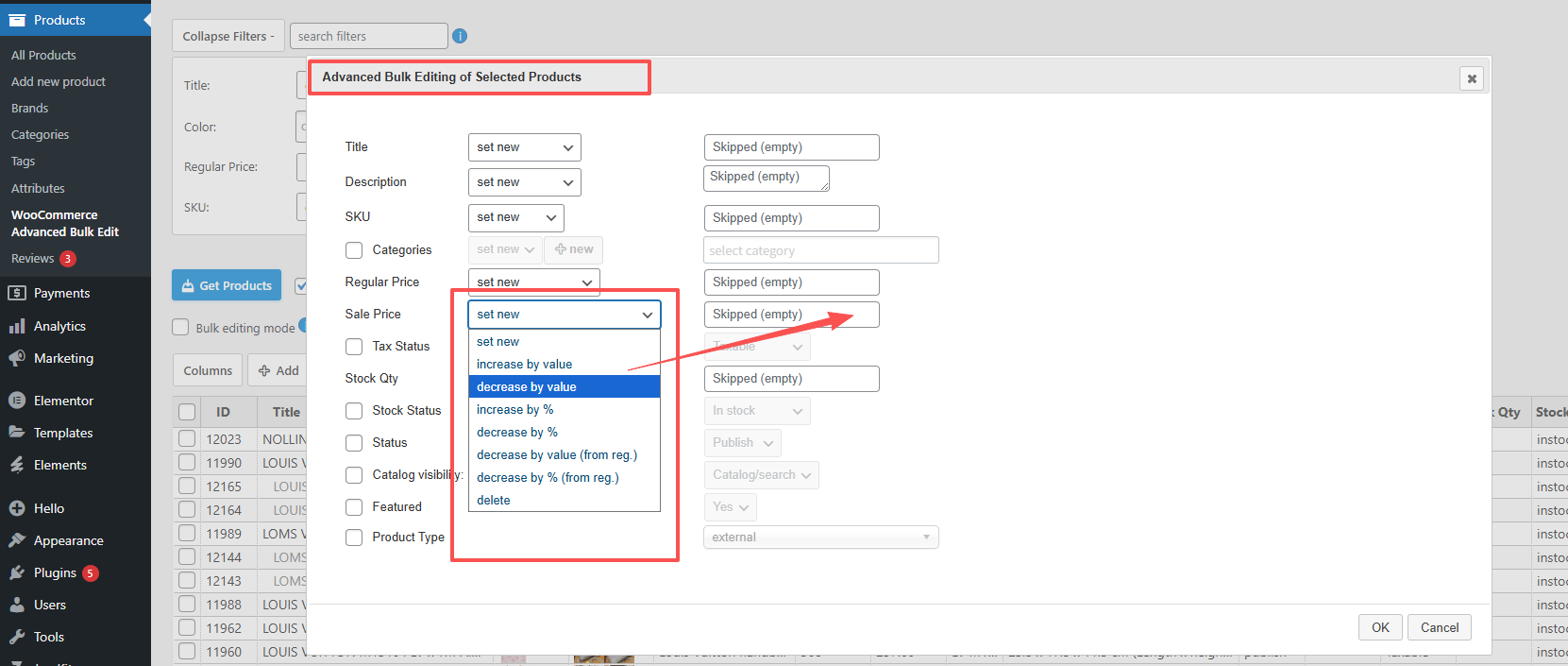Tick the Tax Status checkbox
The width and height of the screenshot is (1568, 666).
354,347
